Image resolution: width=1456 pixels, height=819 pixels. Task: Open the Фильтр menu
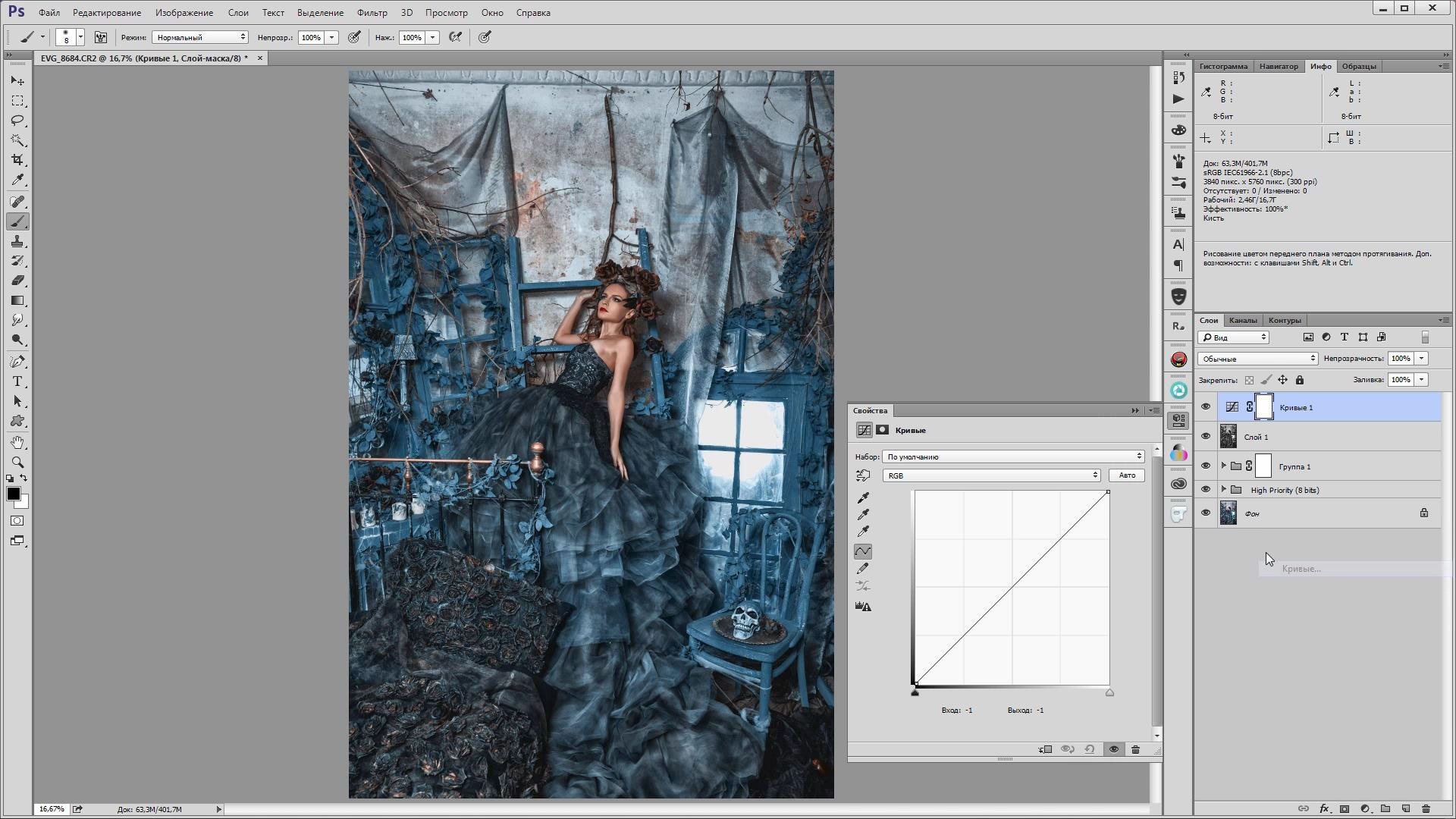(x=372, y=13)
